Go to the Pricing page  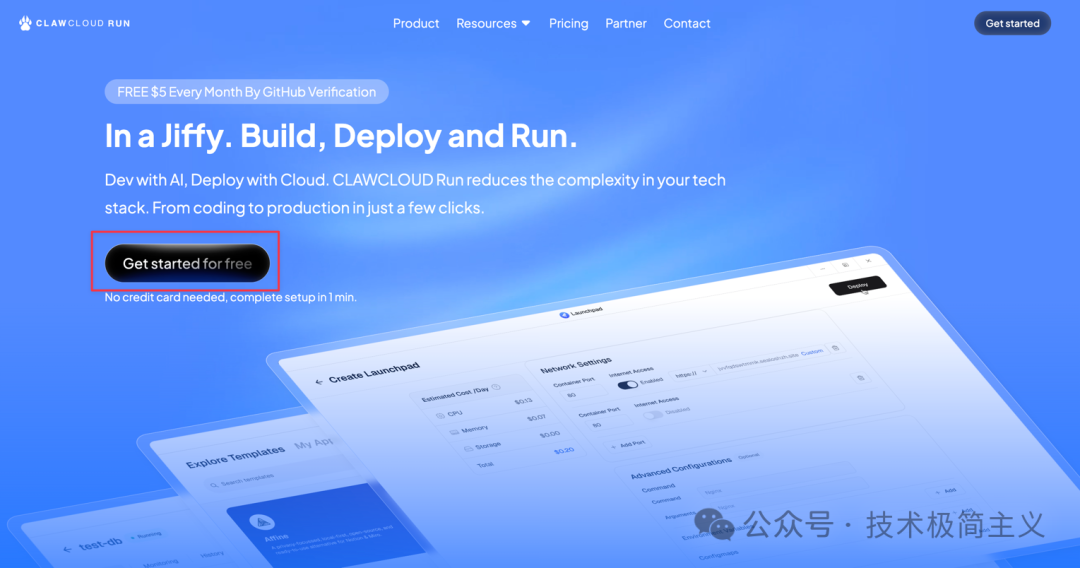click(x=568, y=23)
